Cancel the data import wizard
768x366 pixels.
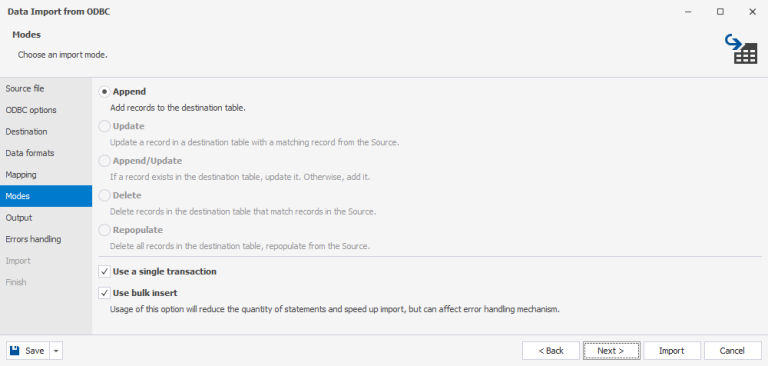click(732, 351)
